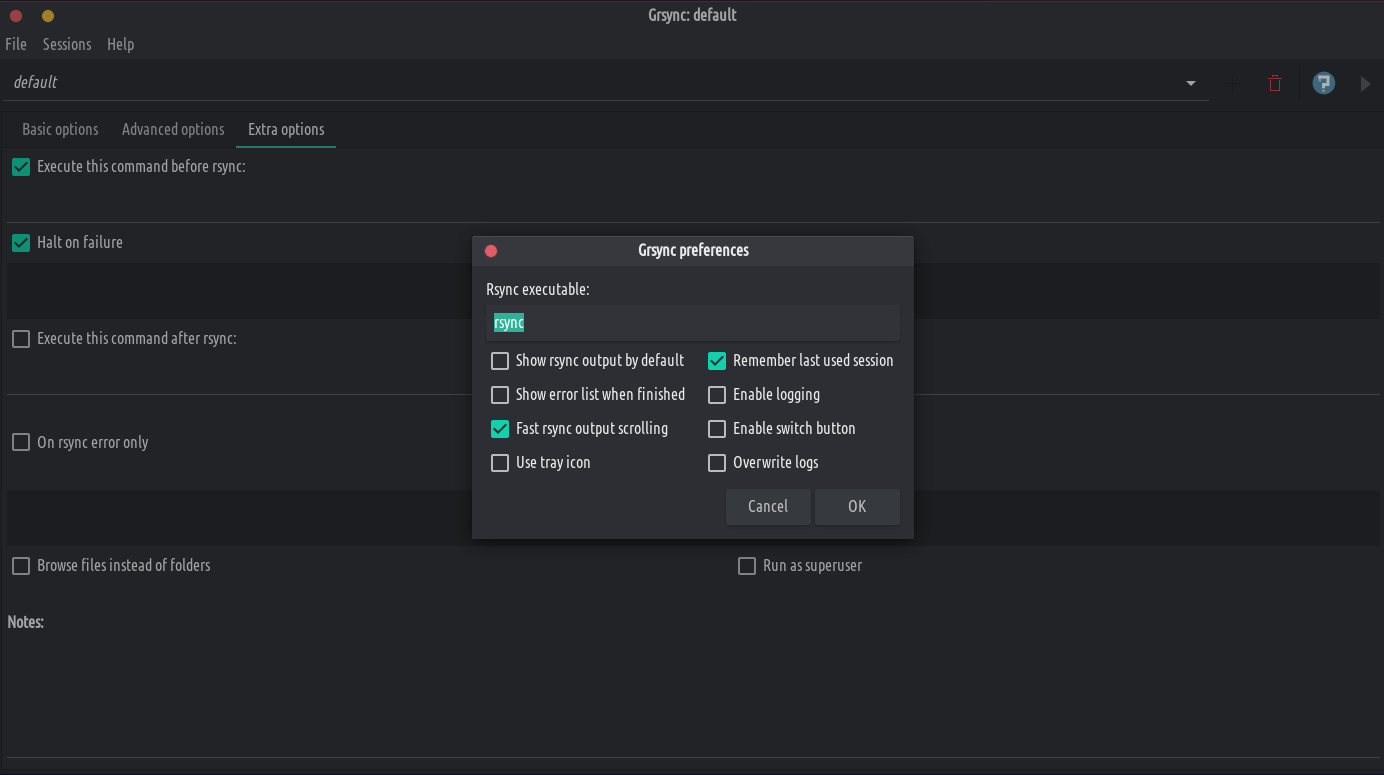Minimize the Grsync main window with yellow dot
The width and height of the screenshot is (1384, 775).
click(48, 16)
